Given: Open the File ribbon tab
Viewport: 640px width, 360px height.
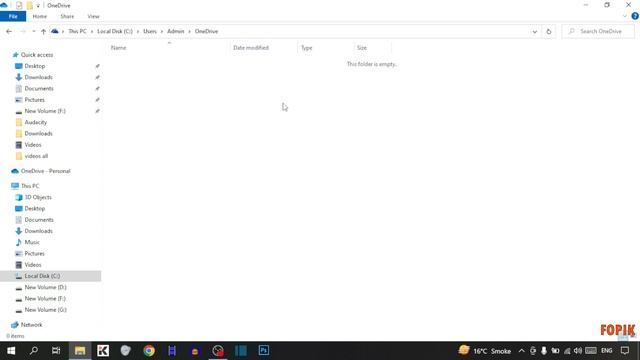Looking at the screenshot, I should [x=13, y=16].
